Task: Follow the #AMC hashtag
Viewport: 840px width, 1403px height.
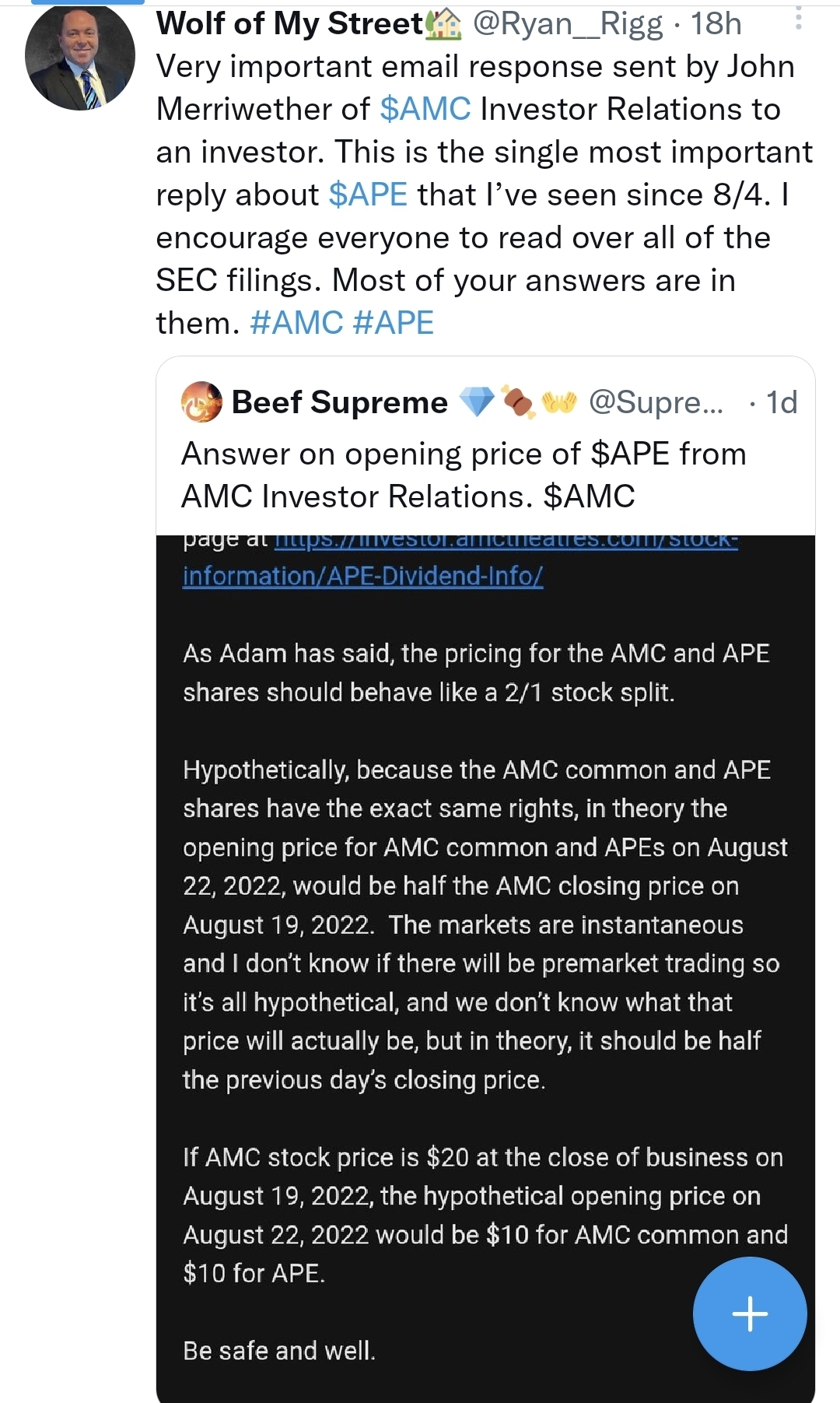Action: [296, 323]
